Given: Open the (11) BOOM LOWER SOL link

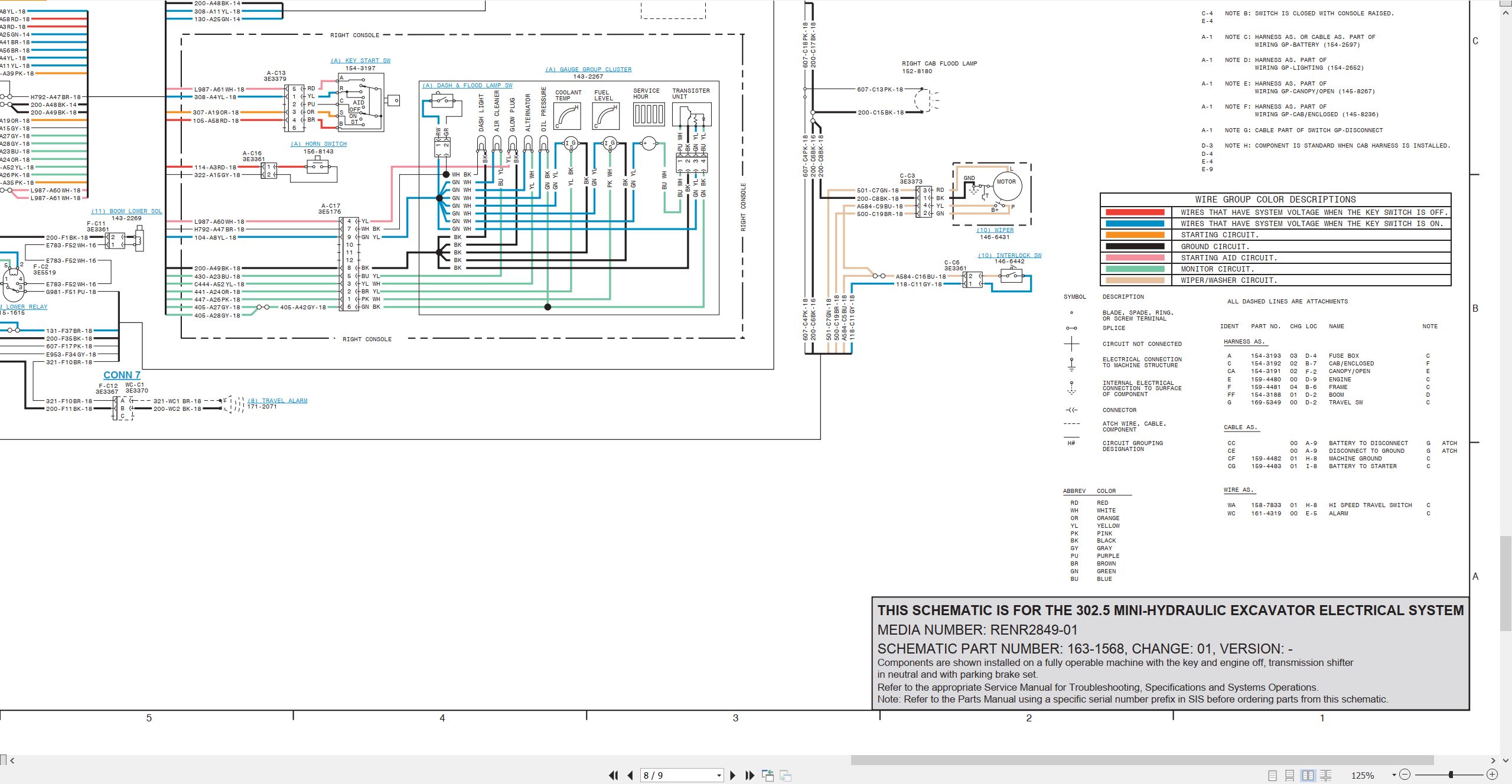Looking at the screenshot, I should (126, 211).
